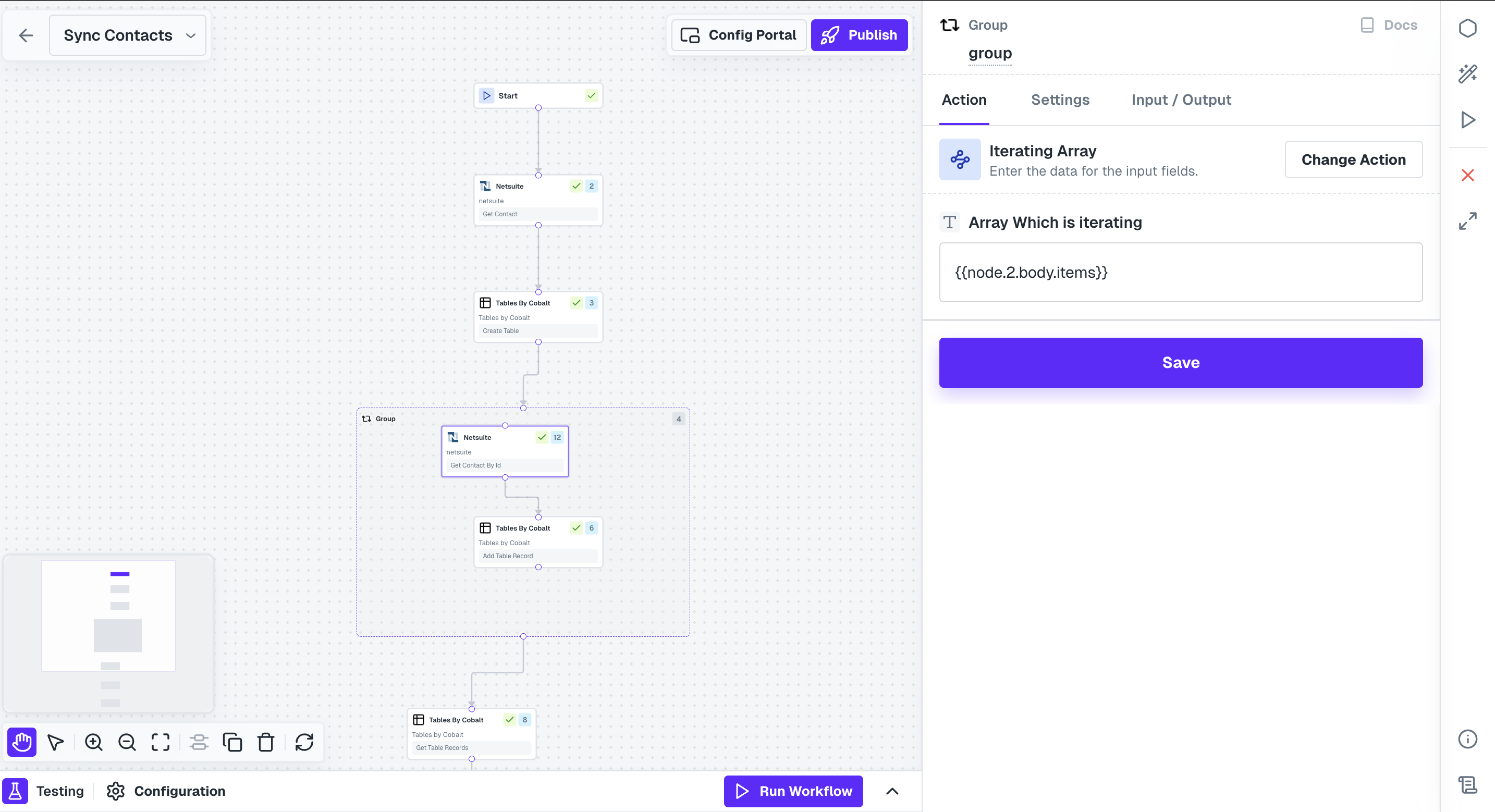Viewport: 1495px width, 812px height.
Task: Select the hand pan tool
Action: point(21,742)
